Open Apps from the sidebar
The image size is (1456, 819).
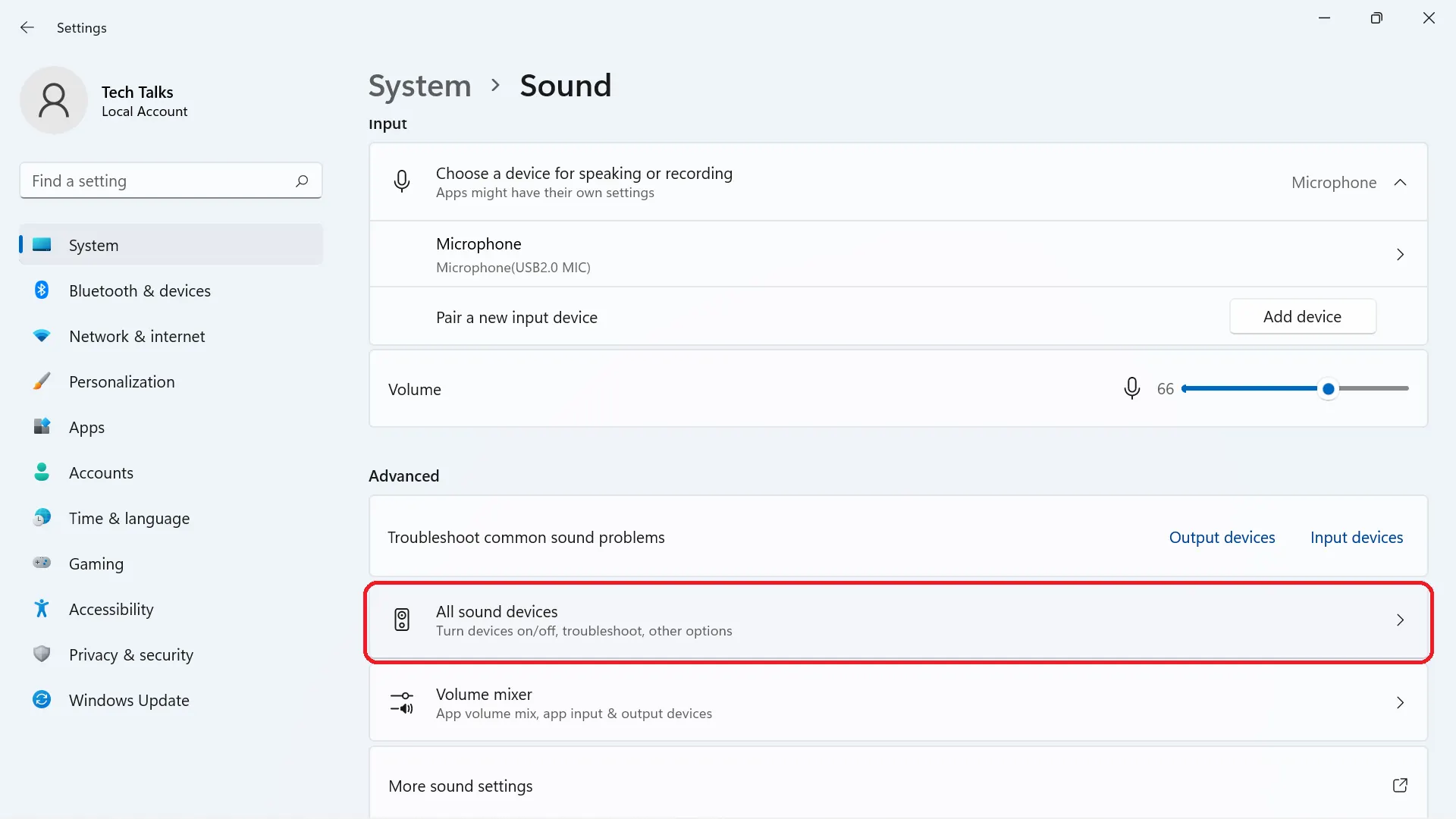[x=86, y=426]
